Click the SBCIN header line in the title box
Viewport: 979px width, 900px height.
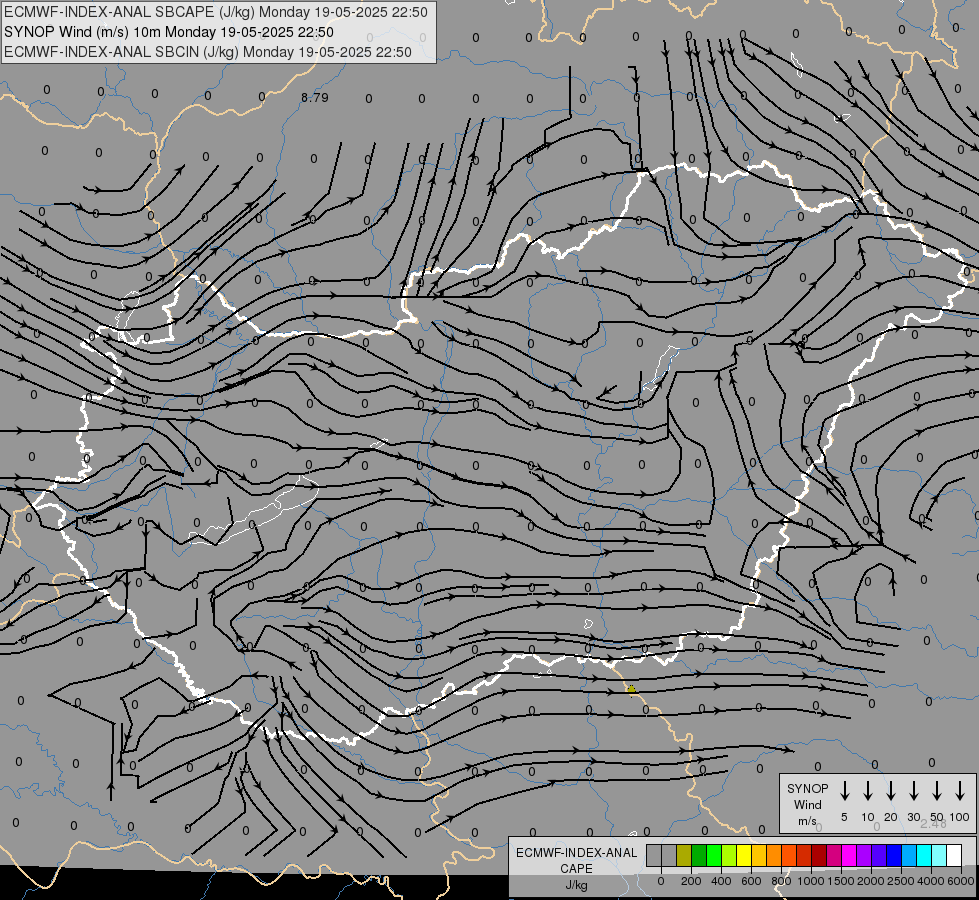(208, 52)
